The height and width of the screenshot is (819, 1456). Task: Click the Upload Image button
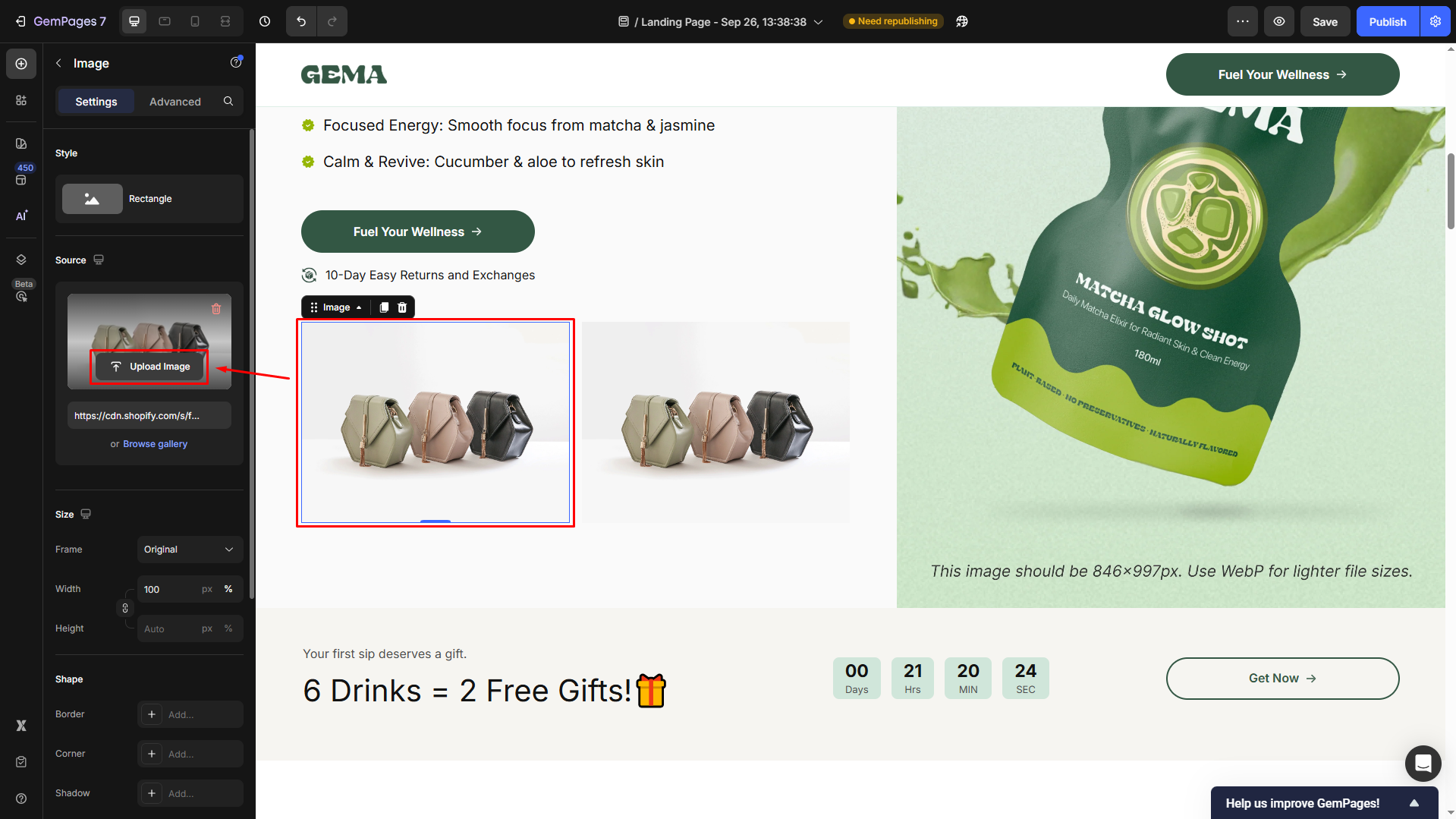[x=149, y=367]
